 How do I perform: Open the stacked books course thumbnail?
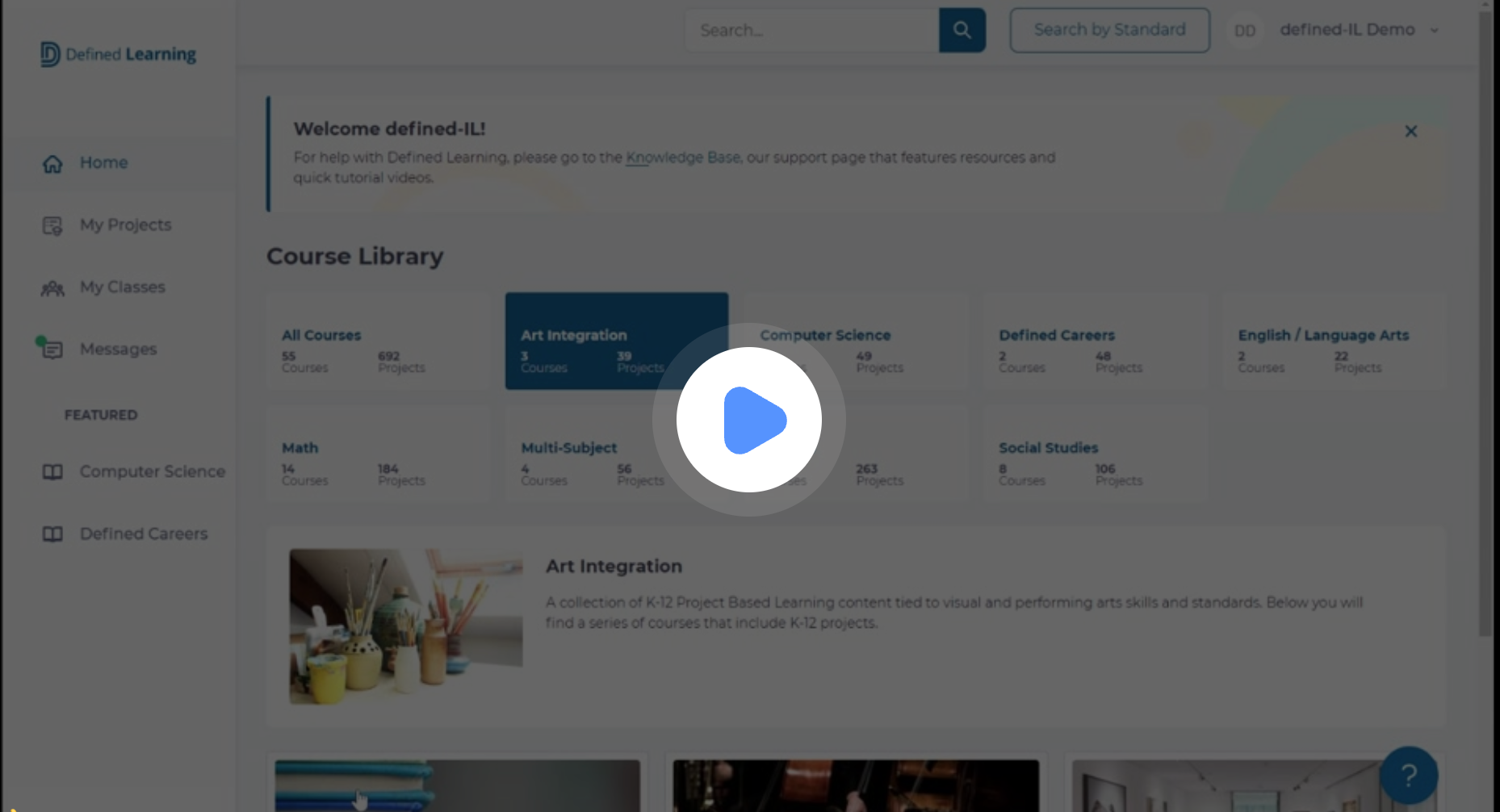tap(457, 785)
